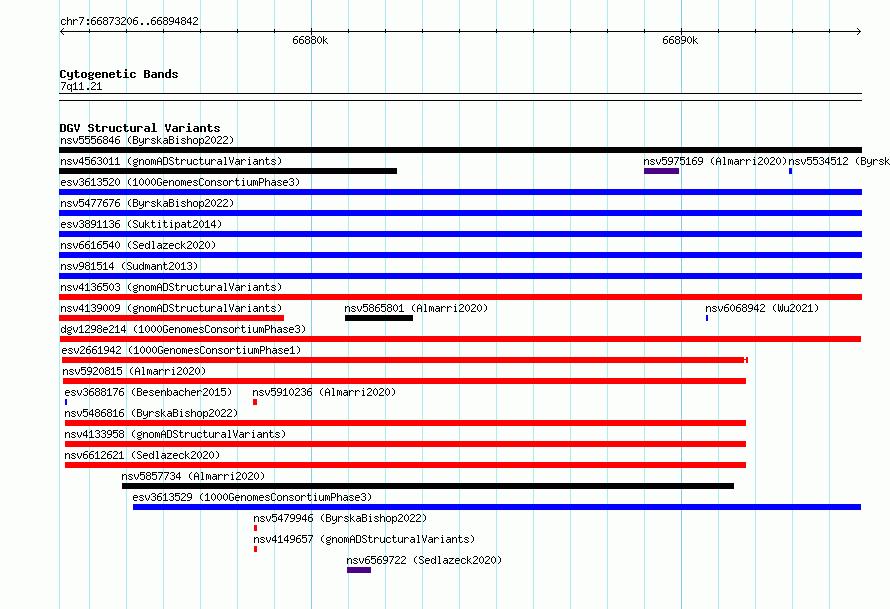Click the nsv6068942 (Wu2021) label
The width and height of the screenshot is (890, 609).
pyautogui.click(x=762, y=308)
